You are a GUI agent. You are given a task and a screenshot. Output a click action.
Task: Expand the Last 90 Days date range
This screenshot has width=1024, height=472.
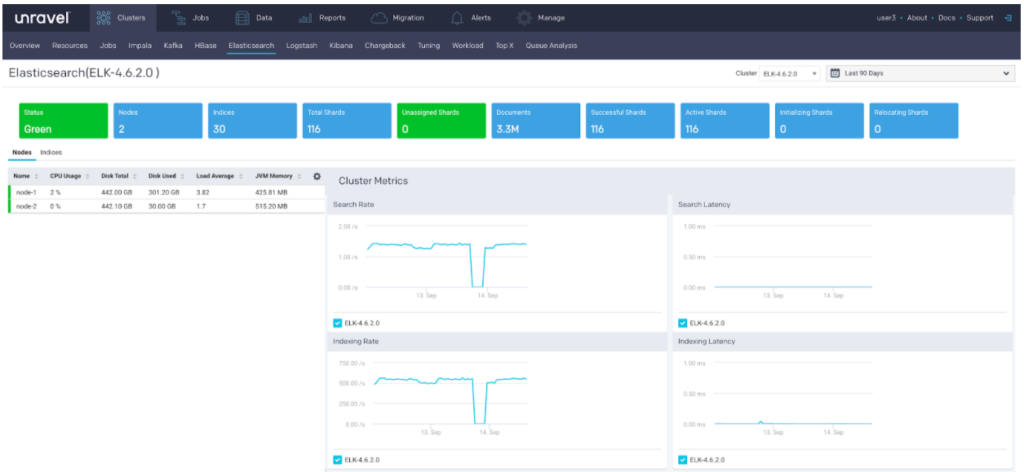pos(921,73)
